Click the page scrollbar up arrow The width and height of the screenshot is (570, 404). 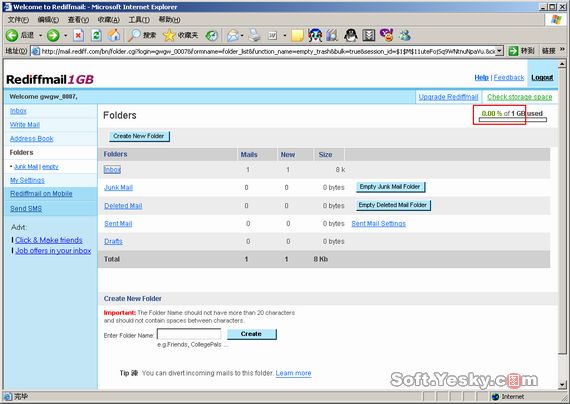pyautogui.click(x=562, y=64)
